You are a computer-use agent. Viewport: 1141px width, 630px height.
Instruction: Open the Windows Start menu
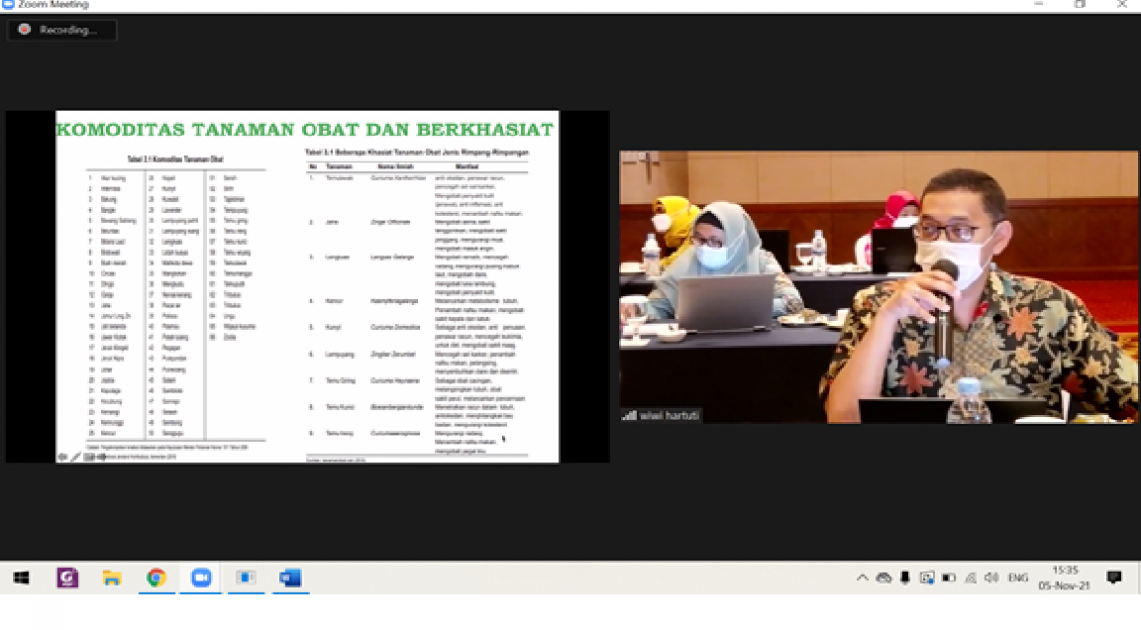tap(21, 578)
